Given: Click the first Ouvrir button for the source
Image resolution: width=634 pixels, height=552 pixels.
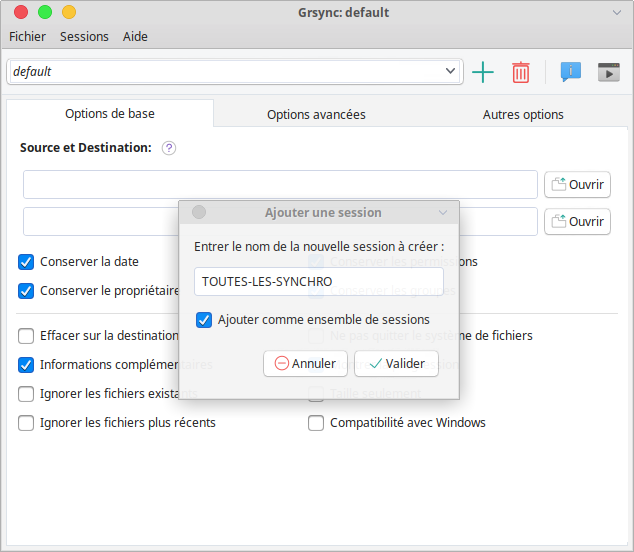Looking at the screenshot, I should coord(577,184).
